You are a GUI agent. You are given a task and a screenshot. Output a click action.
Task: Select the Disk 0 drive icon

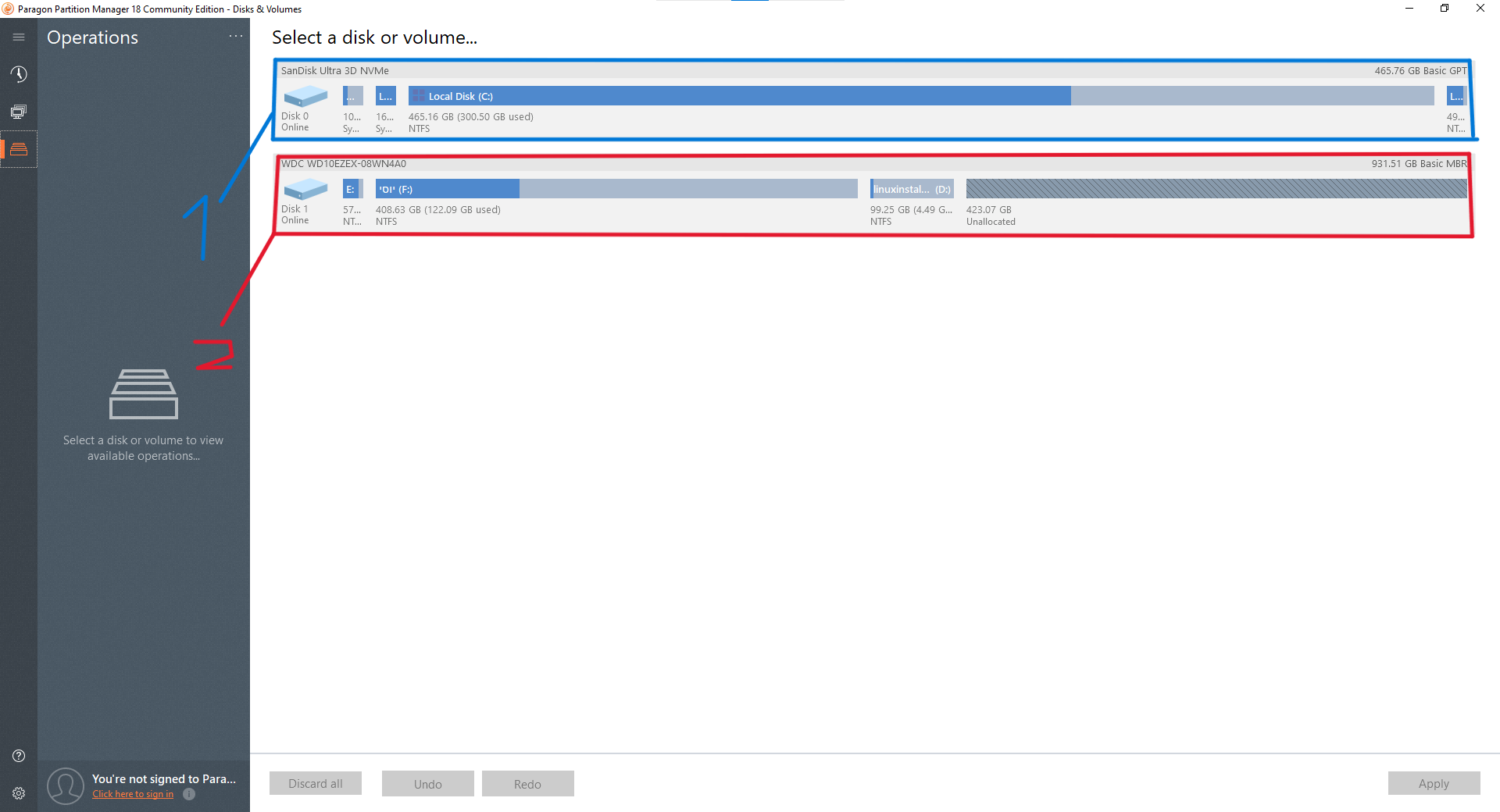pos(305,96)
